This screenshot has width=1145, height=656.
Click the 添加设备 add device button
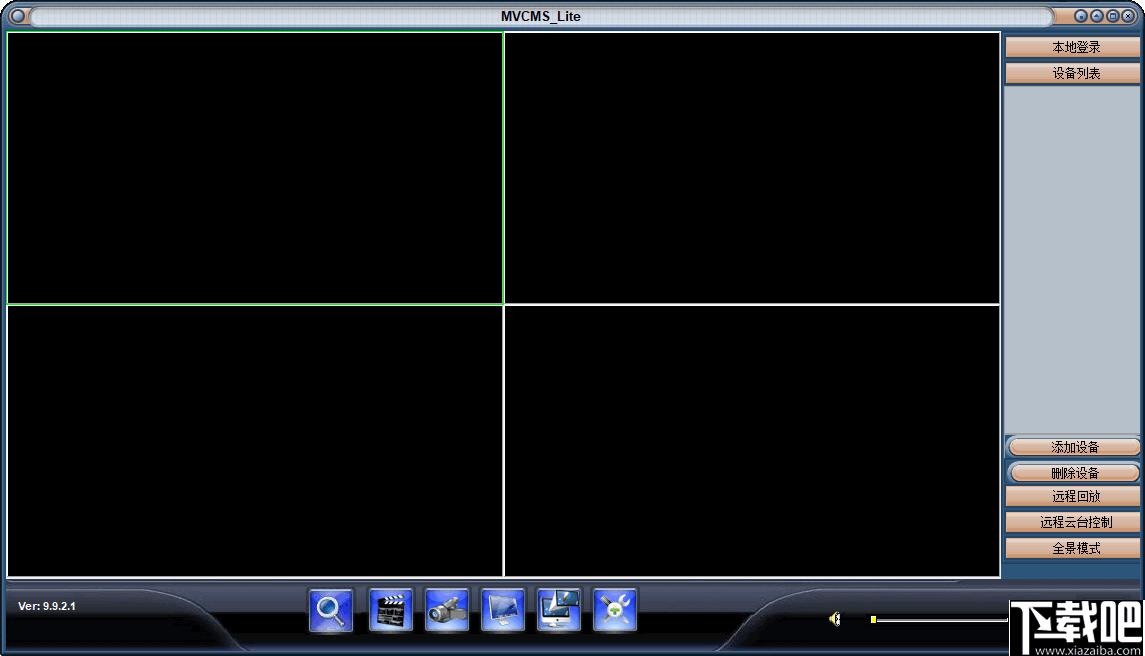(1073, 447)
